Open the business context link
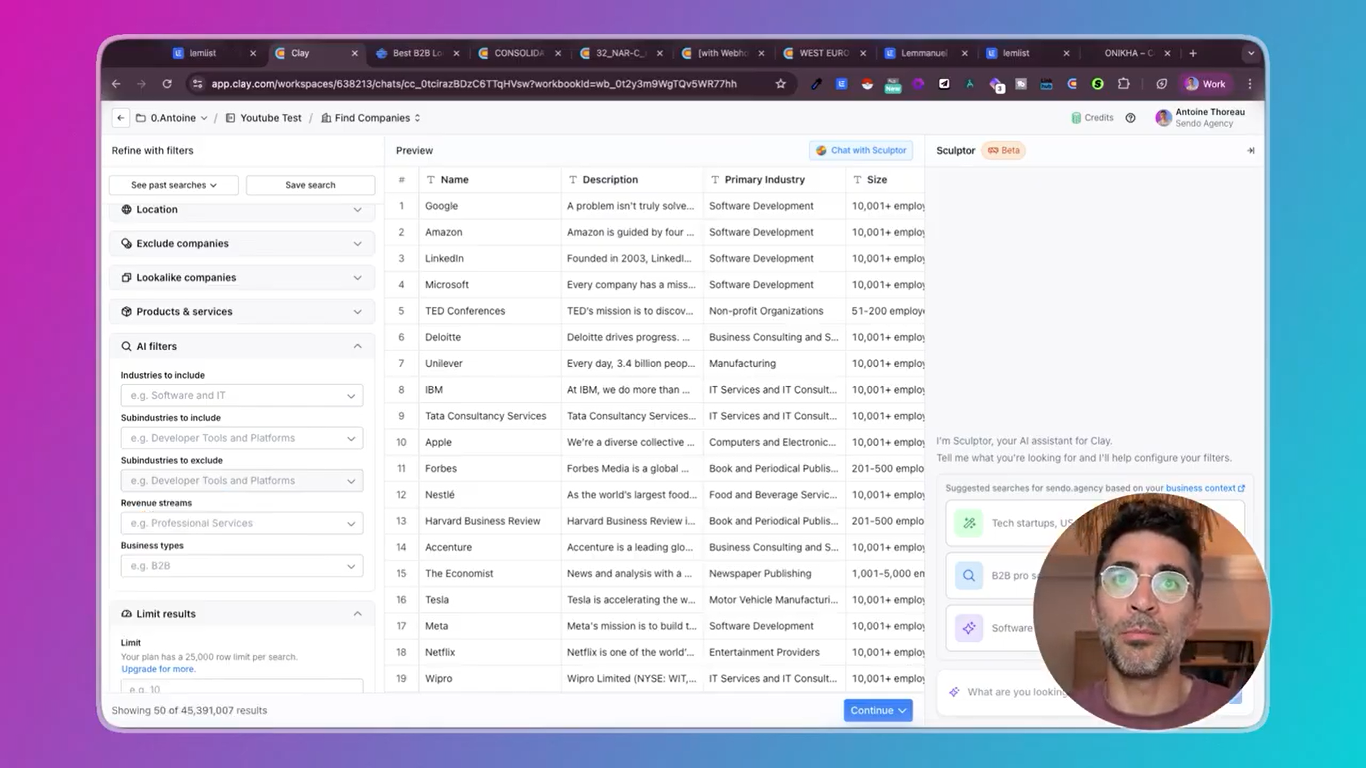Viewport: 1366px width, 768px height. (1205, 489)
